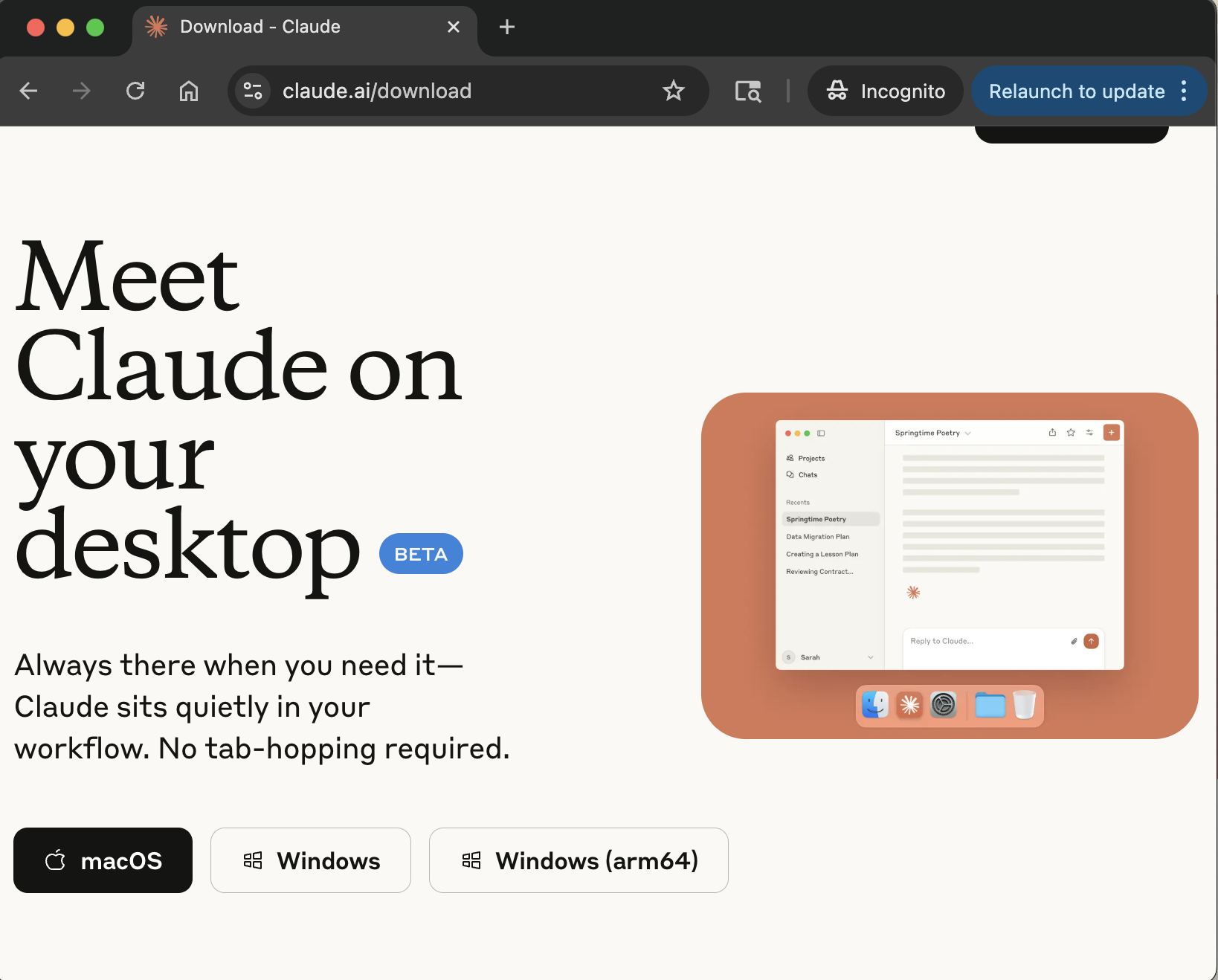Image resolution: width=1218 pixels, height=980 pixels.
Task: Click the share icon in preview header
Action: pyautogui.click(x=1052, y=432)
